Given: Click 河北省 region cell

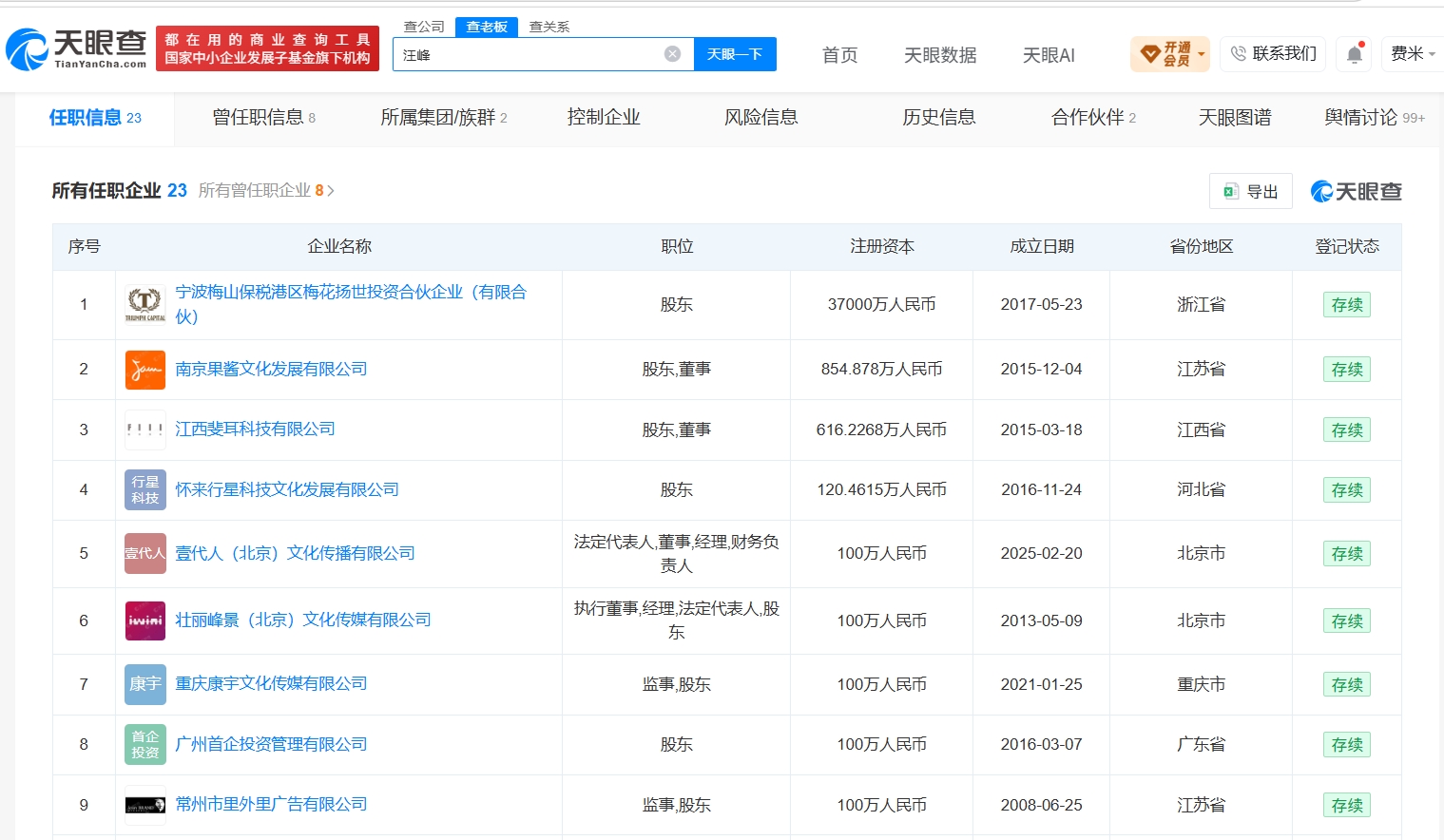Looking at the screenshot, I should point(1201,489).
